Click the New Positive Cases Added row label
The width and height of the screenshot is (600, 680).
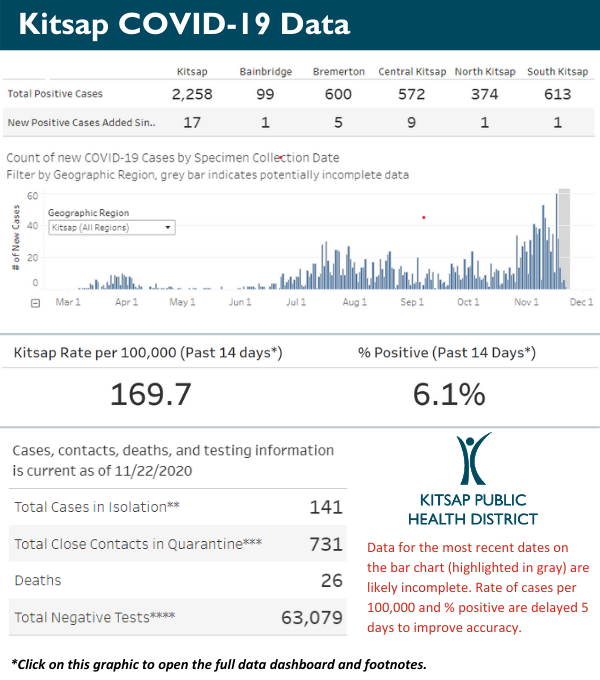[81, 122]
